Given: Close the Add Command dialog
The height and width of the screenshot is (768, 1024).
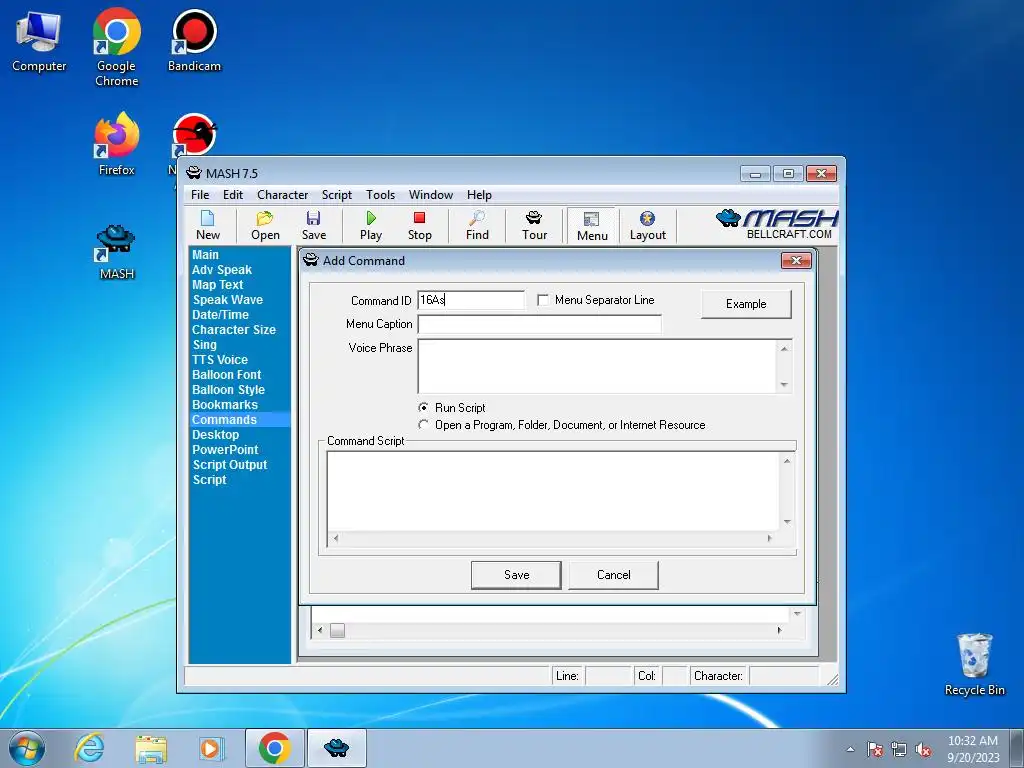Looking at the screenshot, I should (x=796, y=261).
